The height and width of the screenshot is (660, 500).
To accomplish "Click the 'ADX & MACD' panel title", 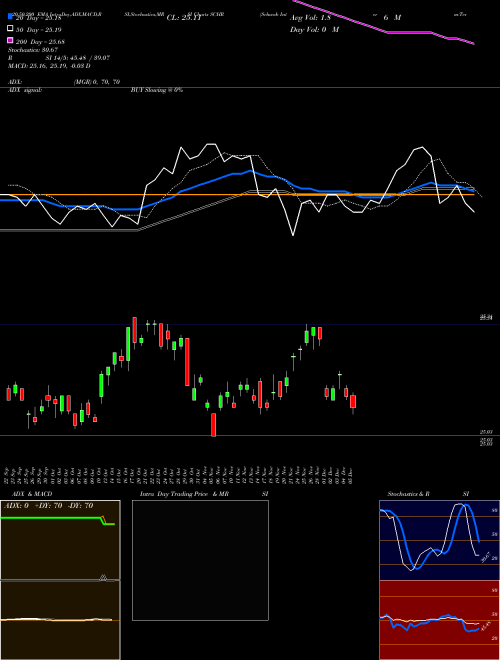I will click(x=32, y=494).
